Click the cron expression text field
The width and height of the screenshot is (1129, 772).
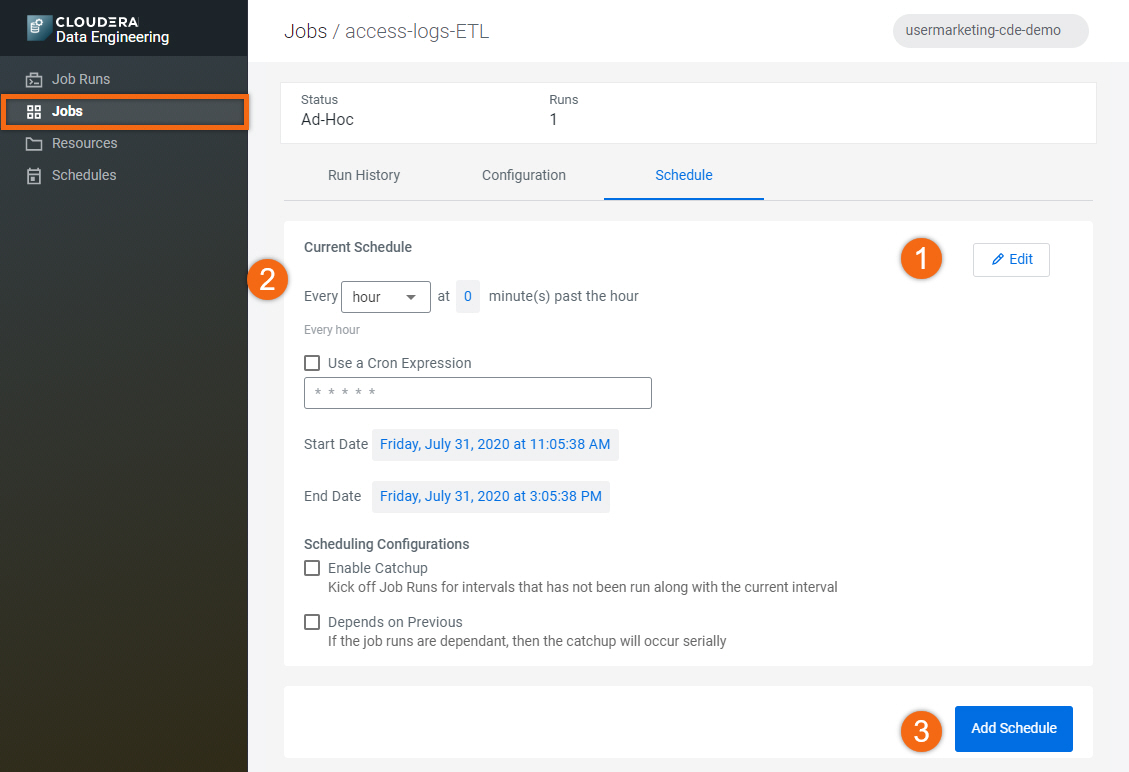click(477, 393)
